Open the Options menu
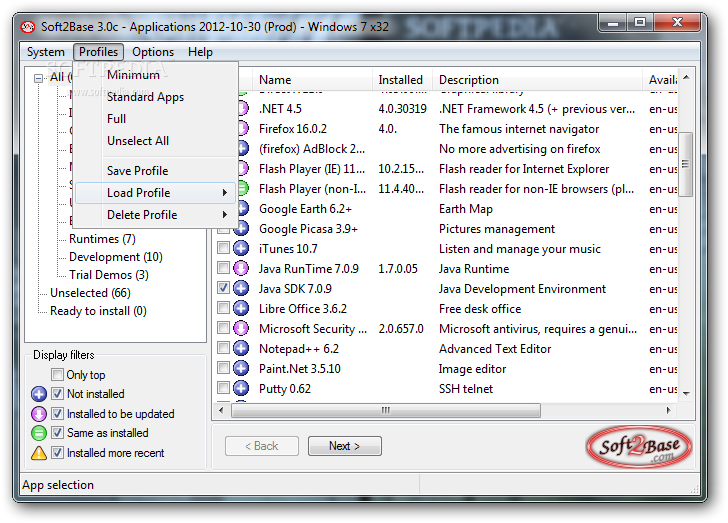The image size is (728, 523). (x=153, y=52)
